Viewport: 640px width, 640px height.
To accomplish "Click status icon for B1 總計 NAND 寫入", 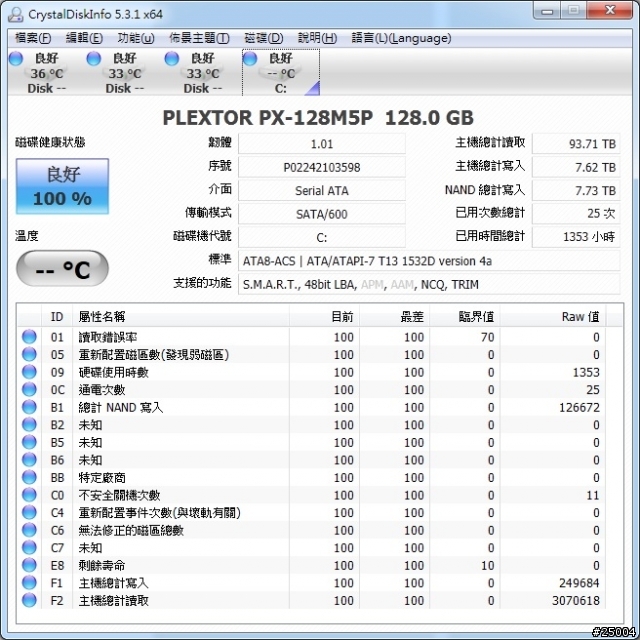I will (29, 407).
